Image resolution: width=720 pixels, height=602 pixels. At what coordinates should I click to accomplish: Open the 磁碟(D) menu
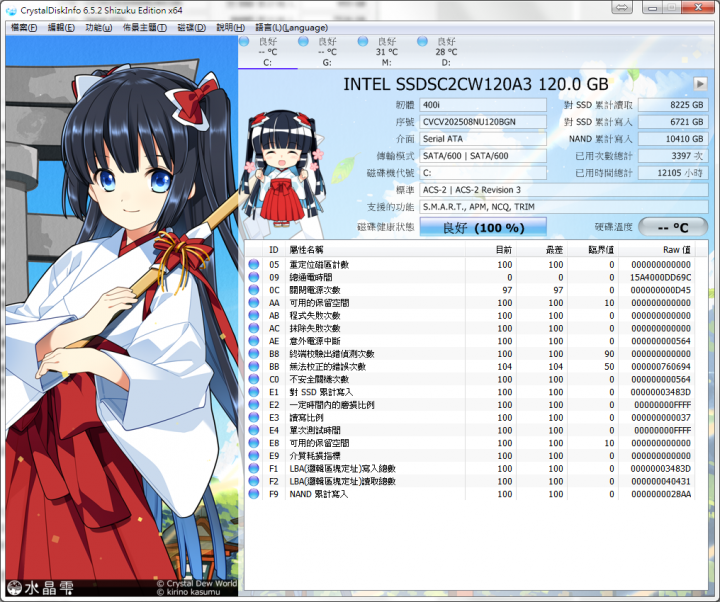tap(191, 28)
